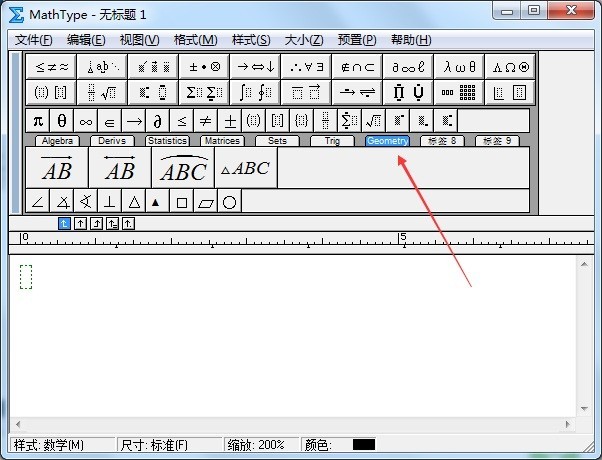Viewport: 602px width, 460px height.
Task: Click the black color swatch in status bar
Action: [x=364, y=444]
